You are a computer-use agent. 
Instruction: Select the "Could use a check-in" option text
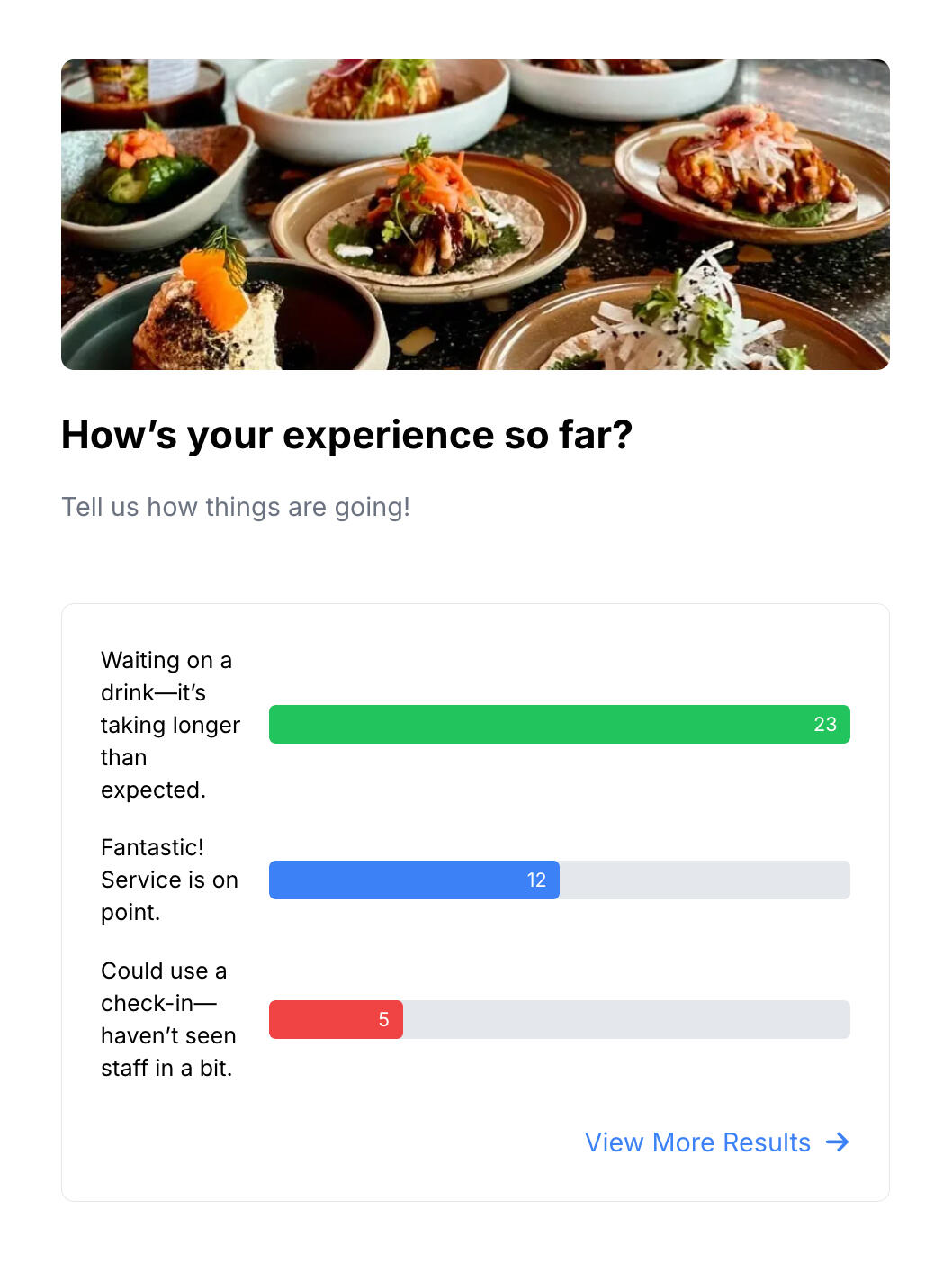tap(168, 1019)
